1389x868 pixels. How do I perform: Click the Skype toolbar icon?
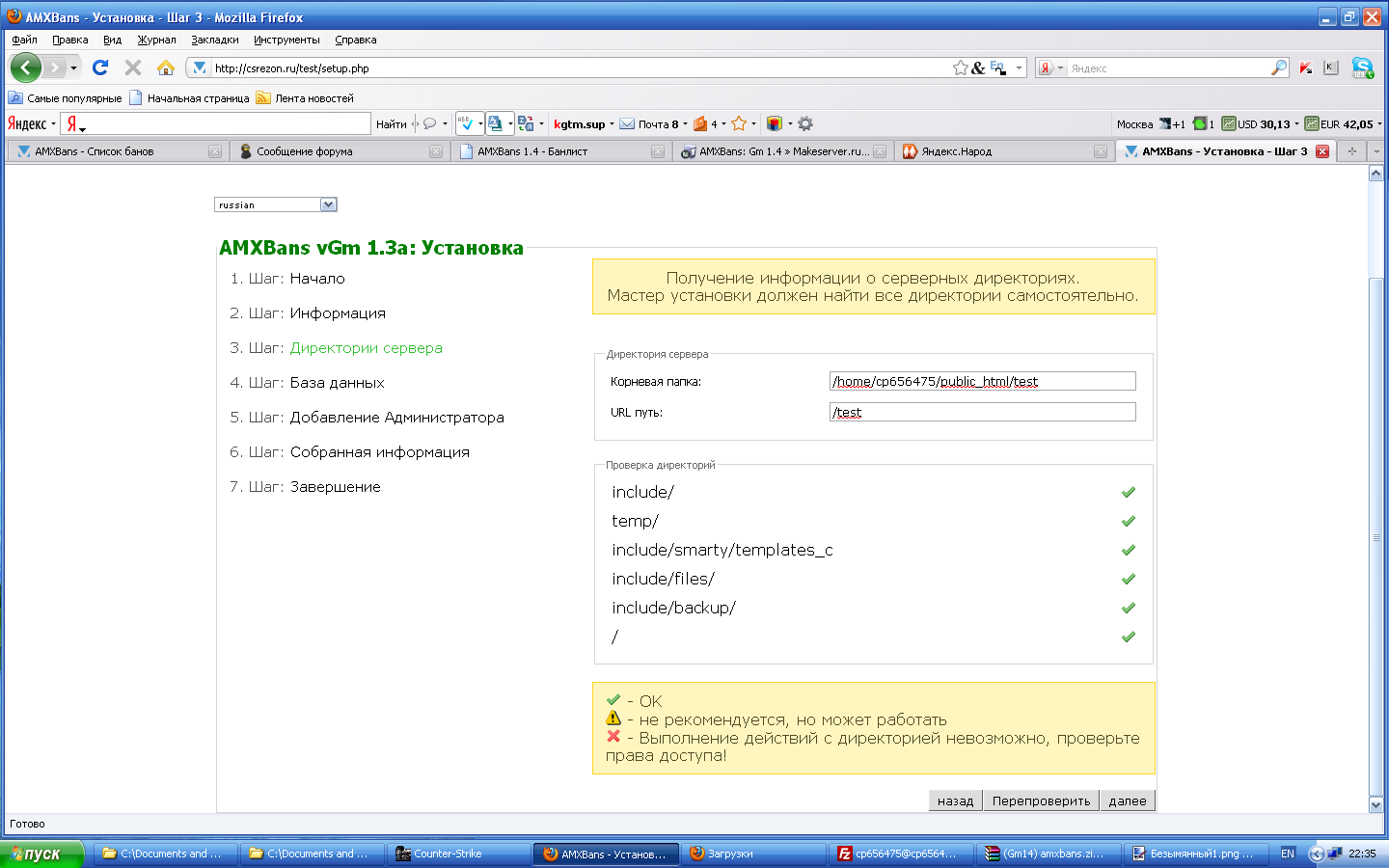(1362, 68)
